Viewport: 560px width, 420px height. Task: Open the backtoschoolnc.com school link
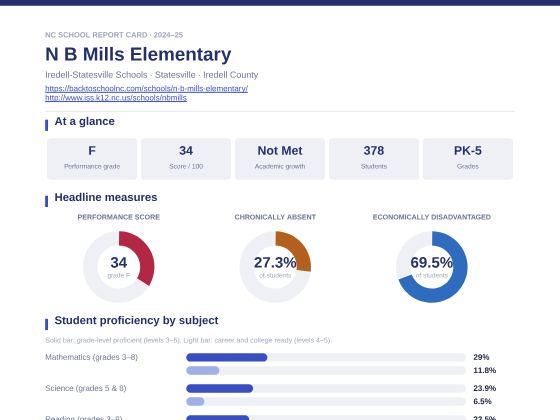coord(146,88)
